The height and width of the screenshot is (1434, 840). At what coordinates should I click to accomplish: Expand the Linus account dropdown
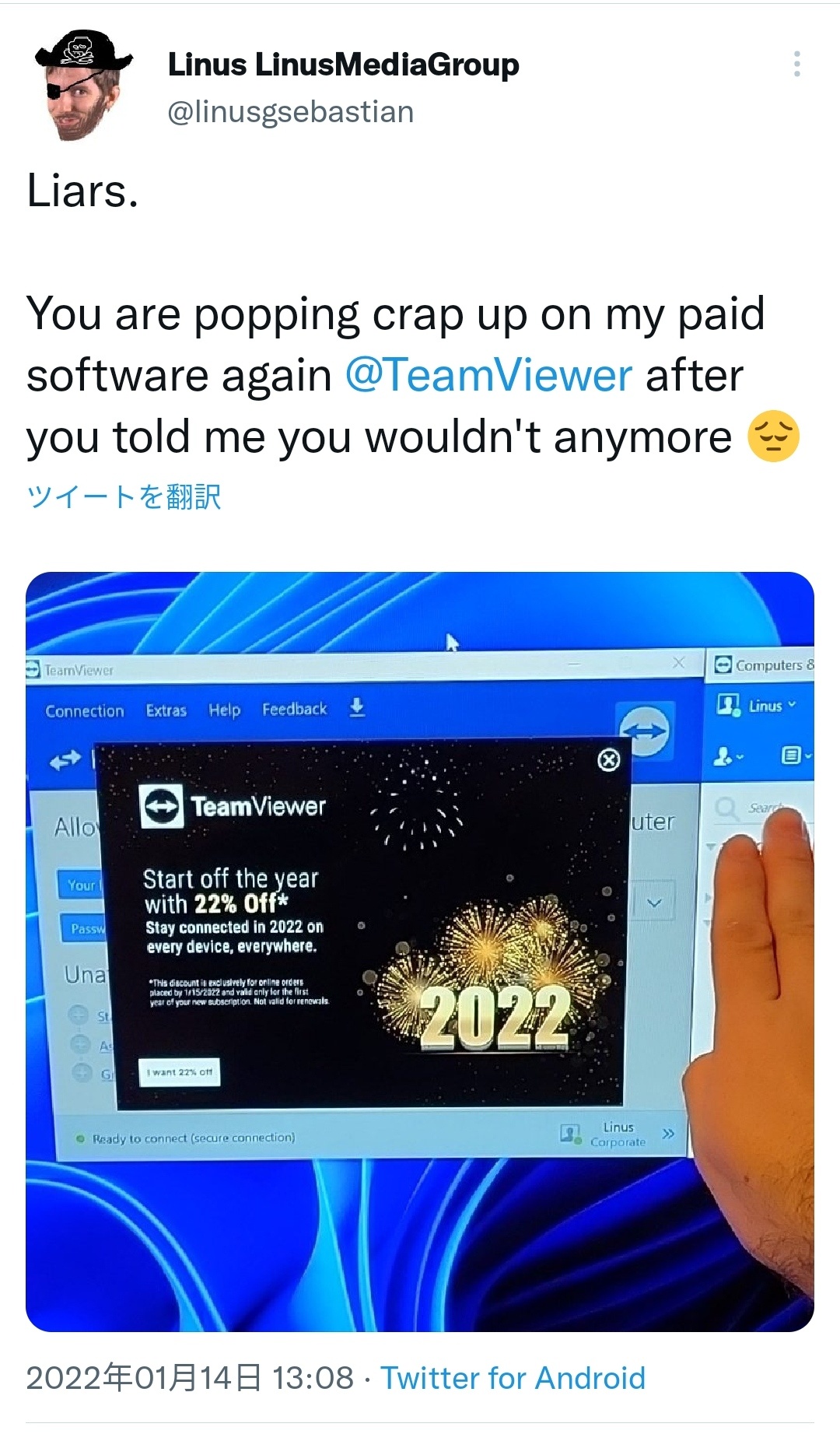(x=757, y=706)
